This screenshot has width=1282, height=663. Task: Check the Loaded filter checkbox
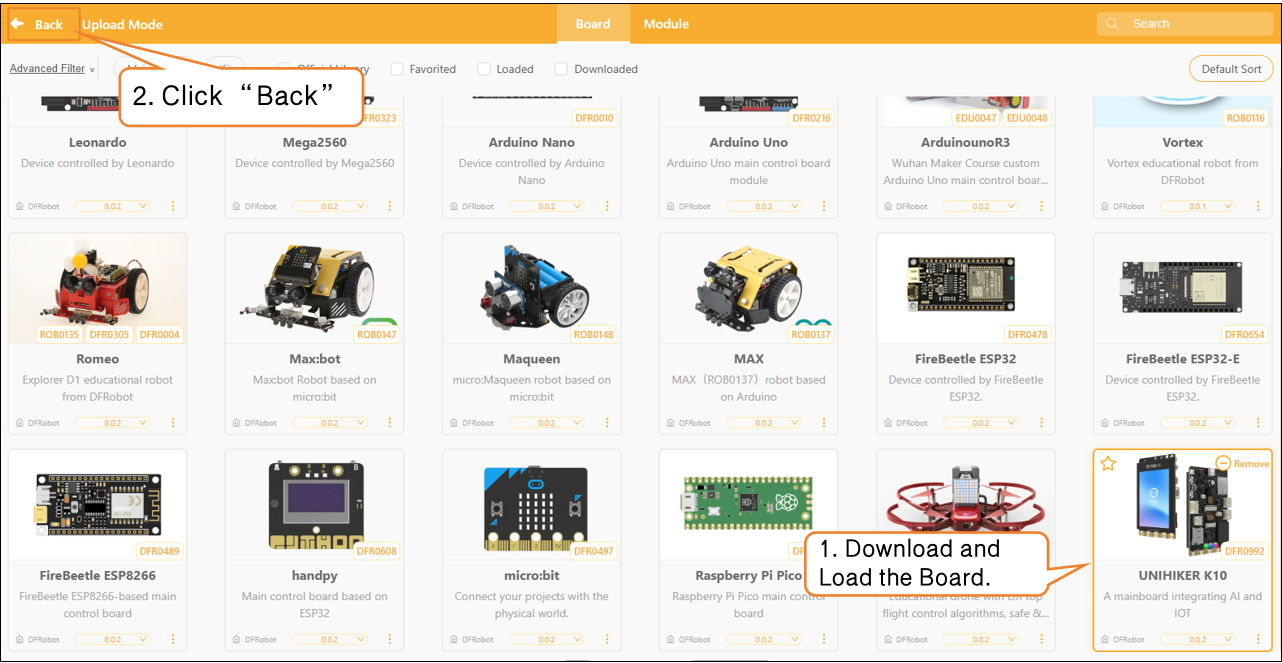(484, 69)
